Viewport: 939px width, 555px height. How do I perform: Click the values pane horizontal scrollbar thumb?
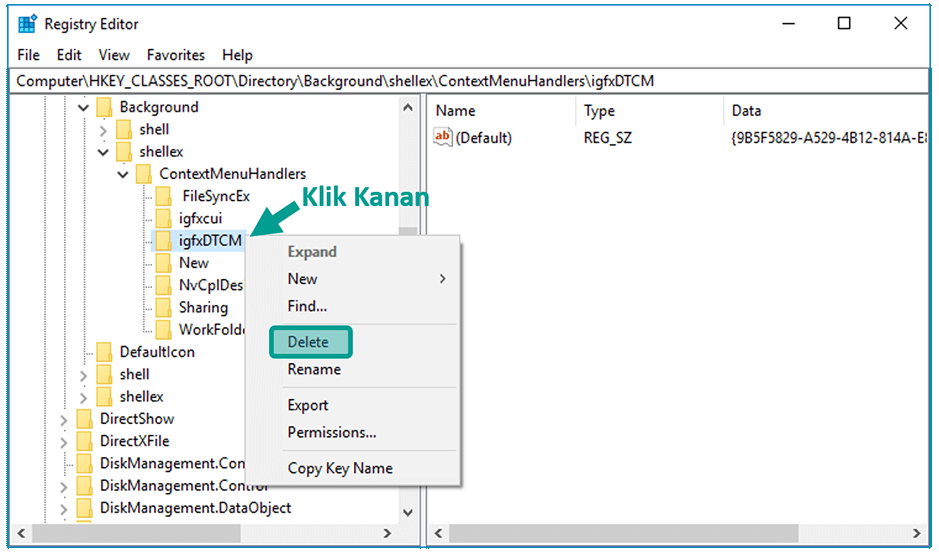(623, 533)
